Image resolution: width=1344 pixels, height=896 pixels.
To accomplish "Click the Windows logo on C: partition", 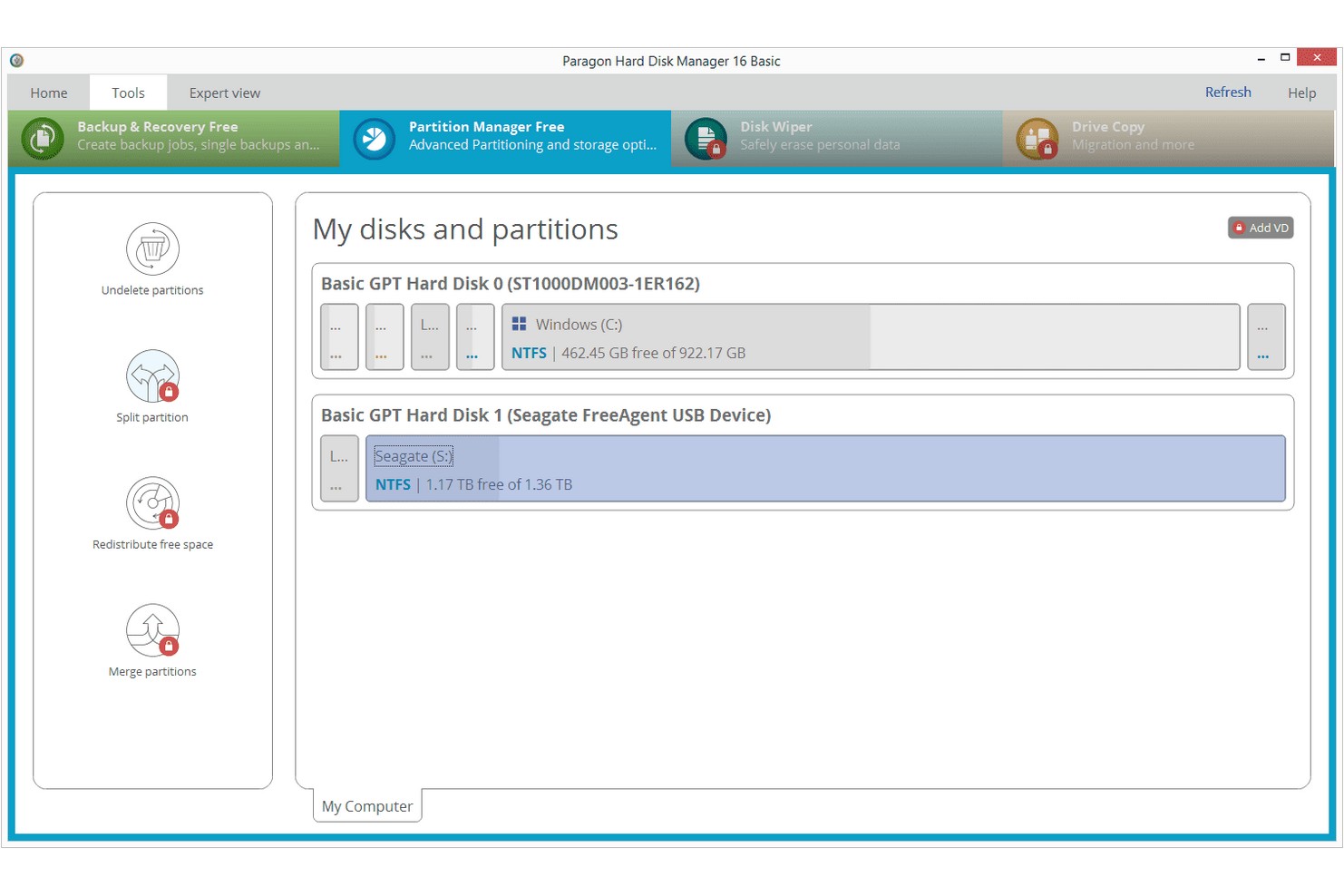I will (x=519, y=324).
